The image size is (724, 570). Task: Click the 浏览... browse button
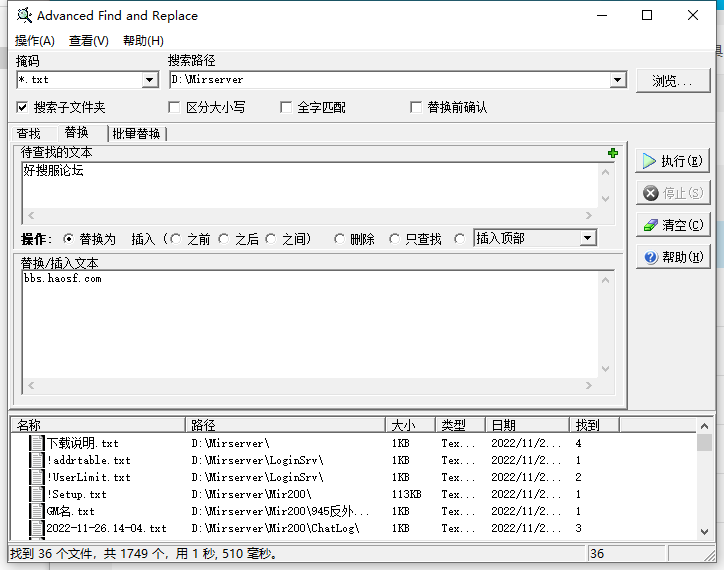(673, 81)
